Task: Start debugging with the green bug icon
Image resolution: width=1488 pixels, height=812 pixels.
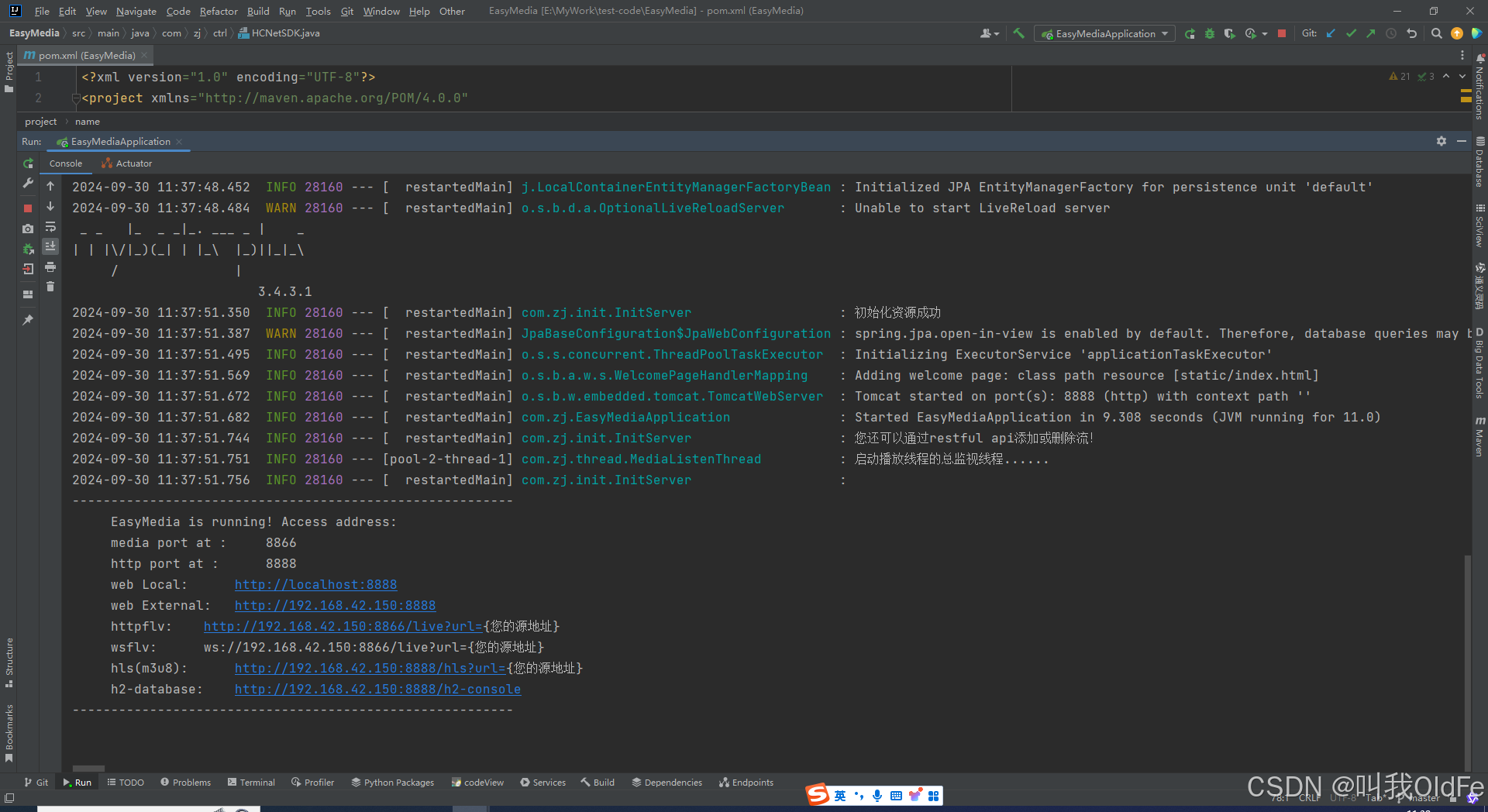Action: [x=1210, y=33]
